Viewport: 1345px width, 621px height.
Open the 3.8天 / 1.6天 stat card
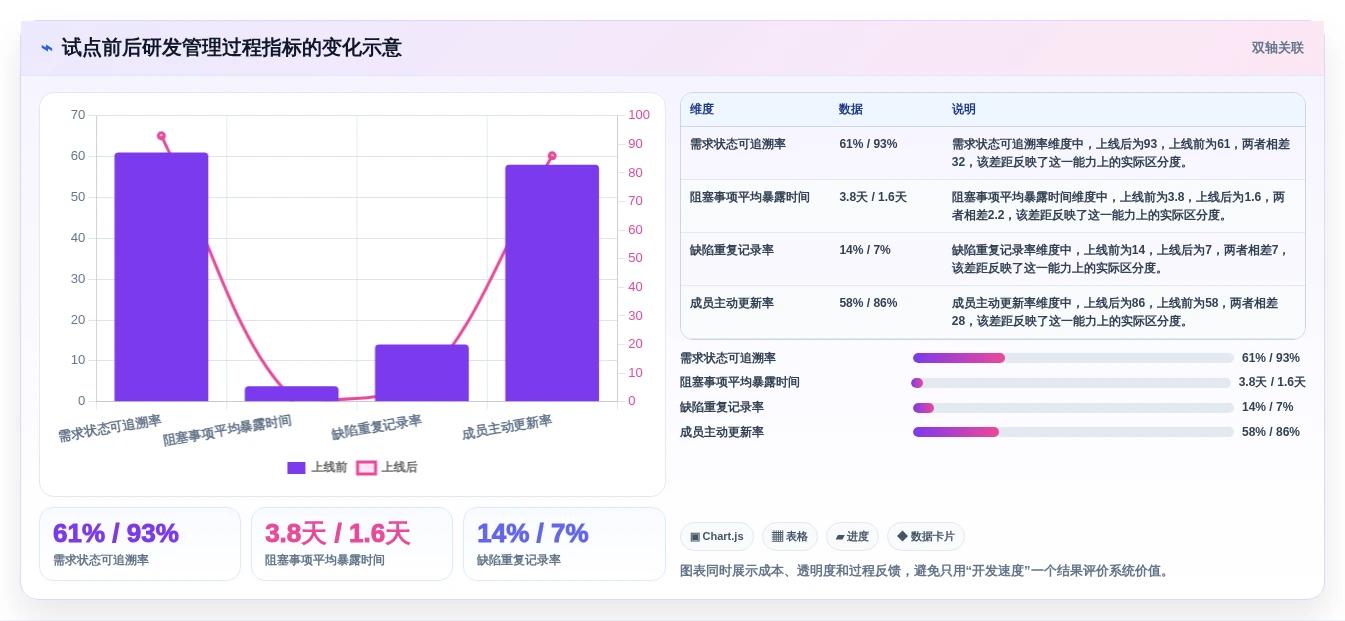coord(352,544)
